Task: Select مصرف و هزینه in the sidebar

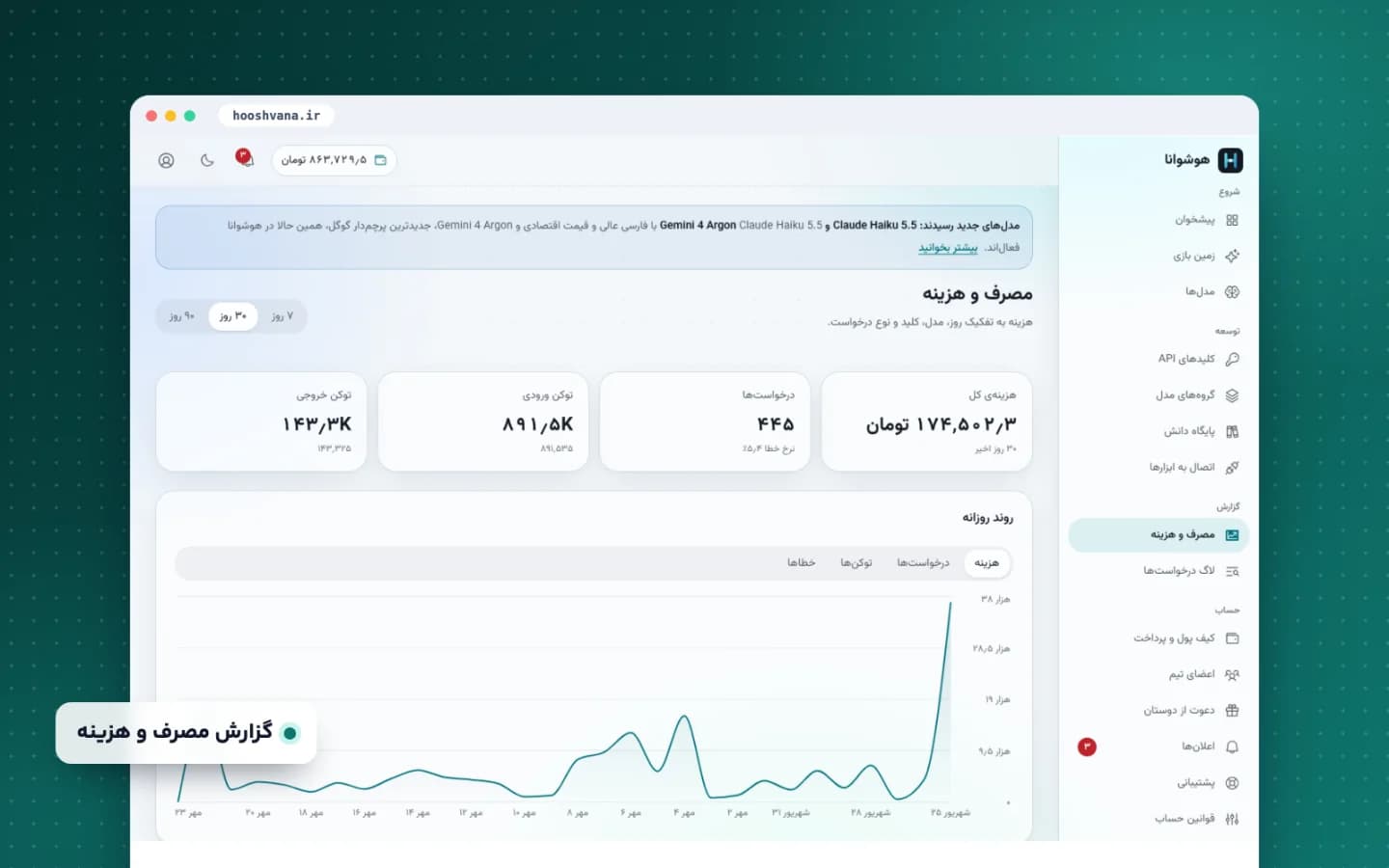Action: coord(1158,534)
